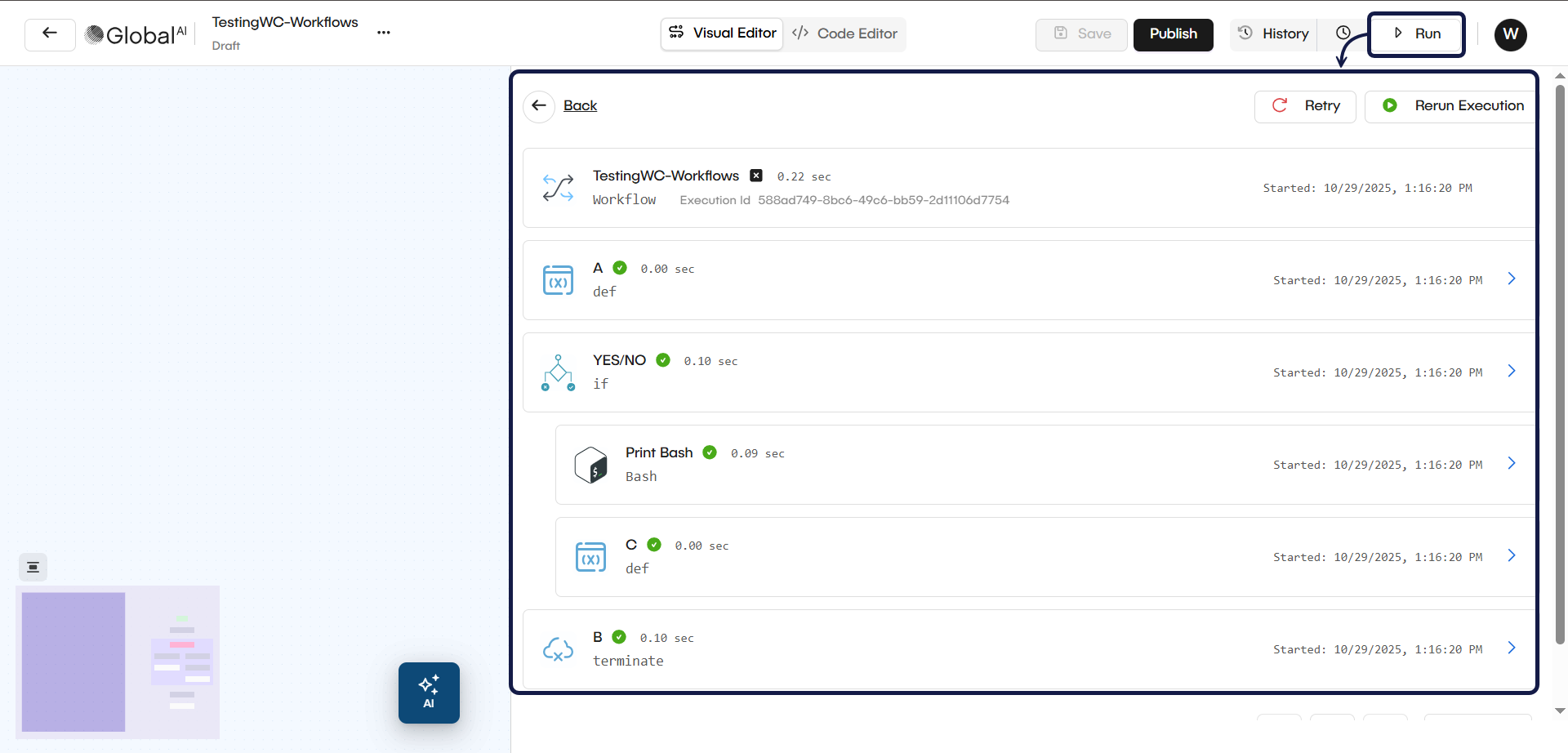This screenshot has width=1568, height=753.
Task: Click the Retry button
Action: pyautogui.click(x=1305, y=106)
